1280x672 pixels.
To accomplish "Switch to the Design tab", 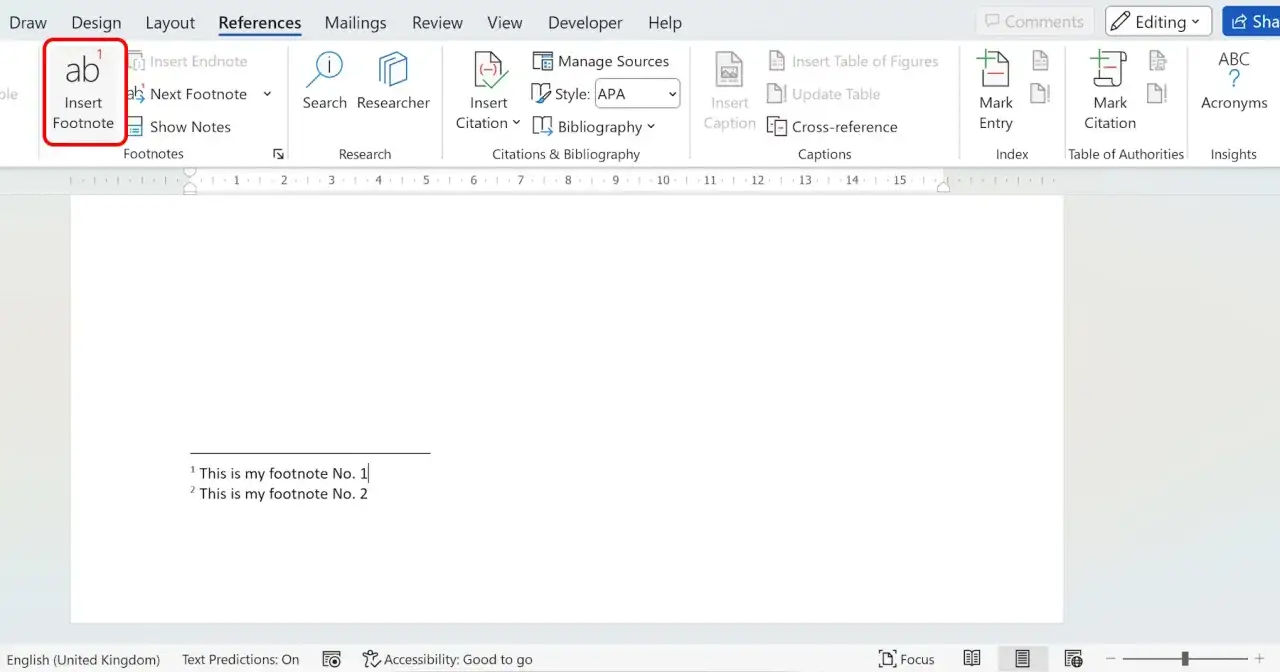I will pos(96,22).
